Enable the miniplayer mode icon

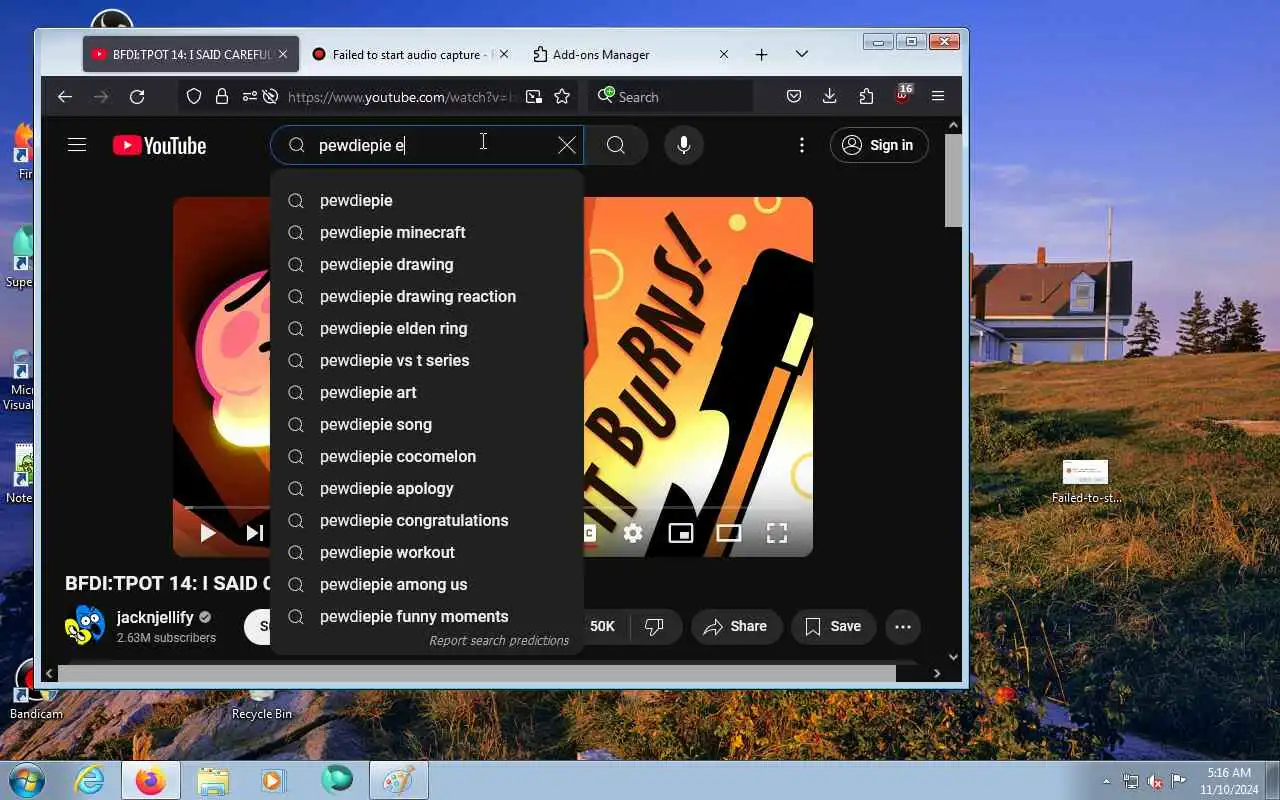pos(681,533)
